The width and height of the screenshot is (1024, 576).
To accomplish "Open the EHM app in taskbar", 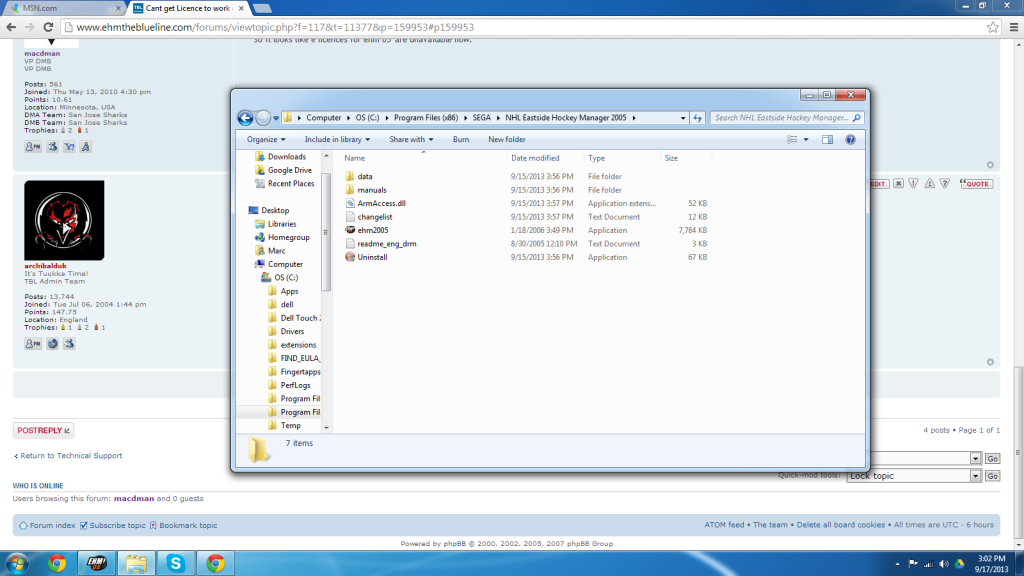I will [x=97, y=563].
